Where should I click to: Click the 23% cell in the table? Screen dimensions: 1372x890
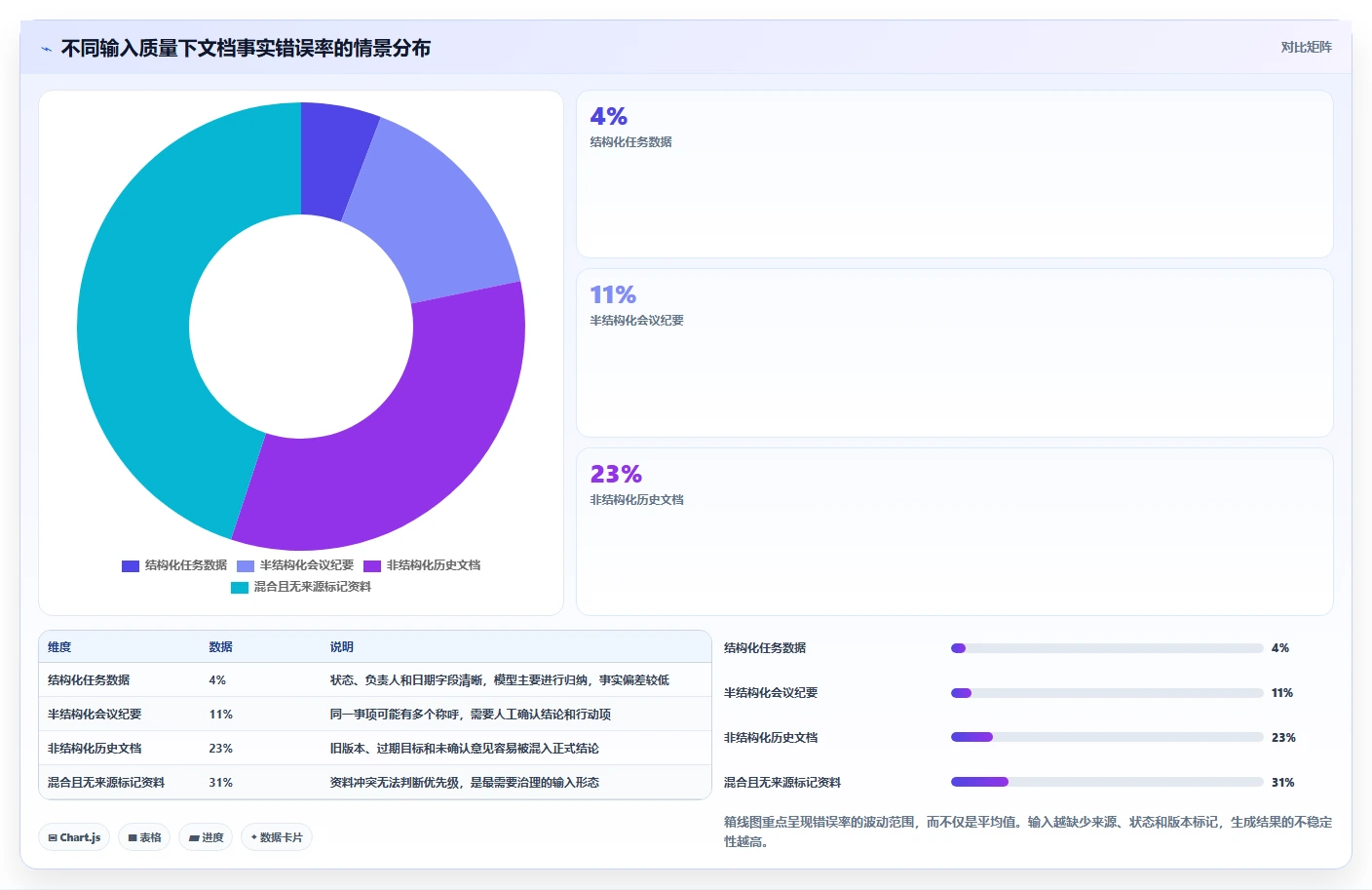pos(220,749)
